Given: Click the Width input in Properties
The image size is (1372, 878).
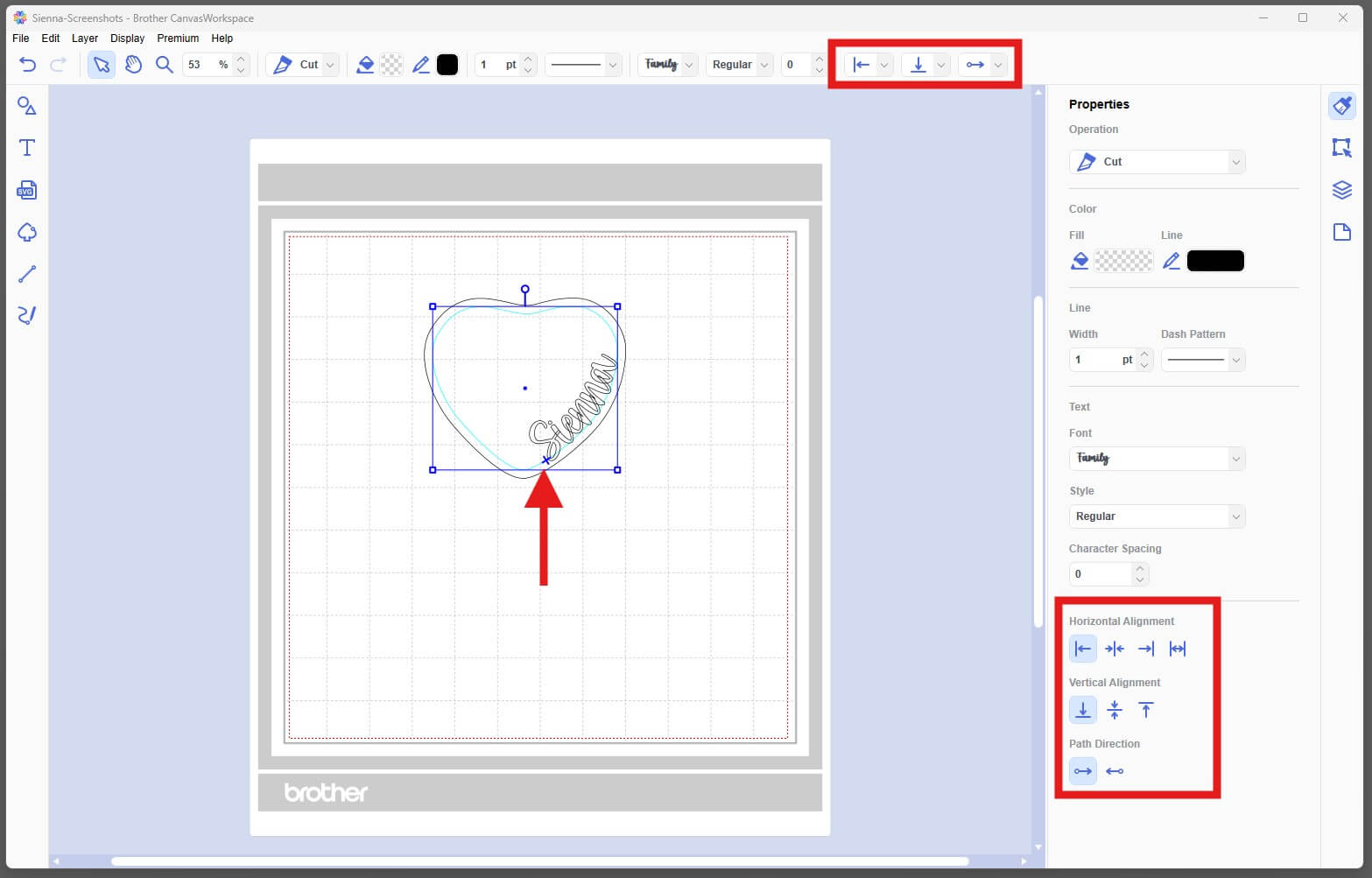Looking at the screenshot, I should 1102,360.
